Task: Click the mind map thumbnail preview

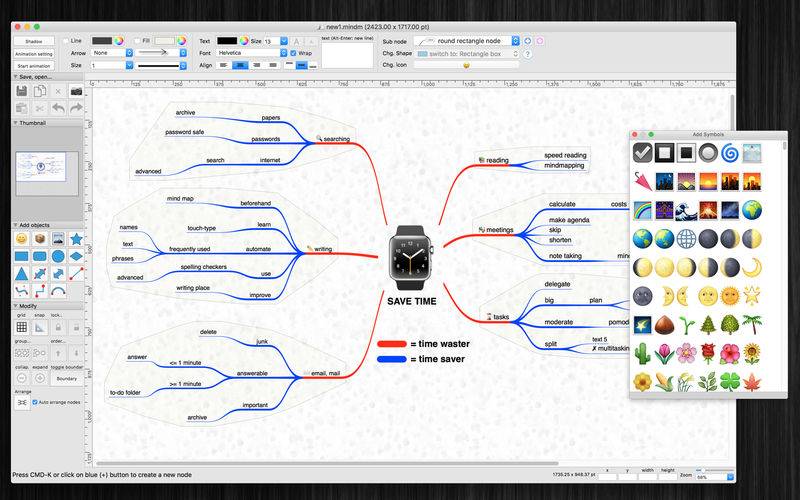Action: click(x=41, y=166)
